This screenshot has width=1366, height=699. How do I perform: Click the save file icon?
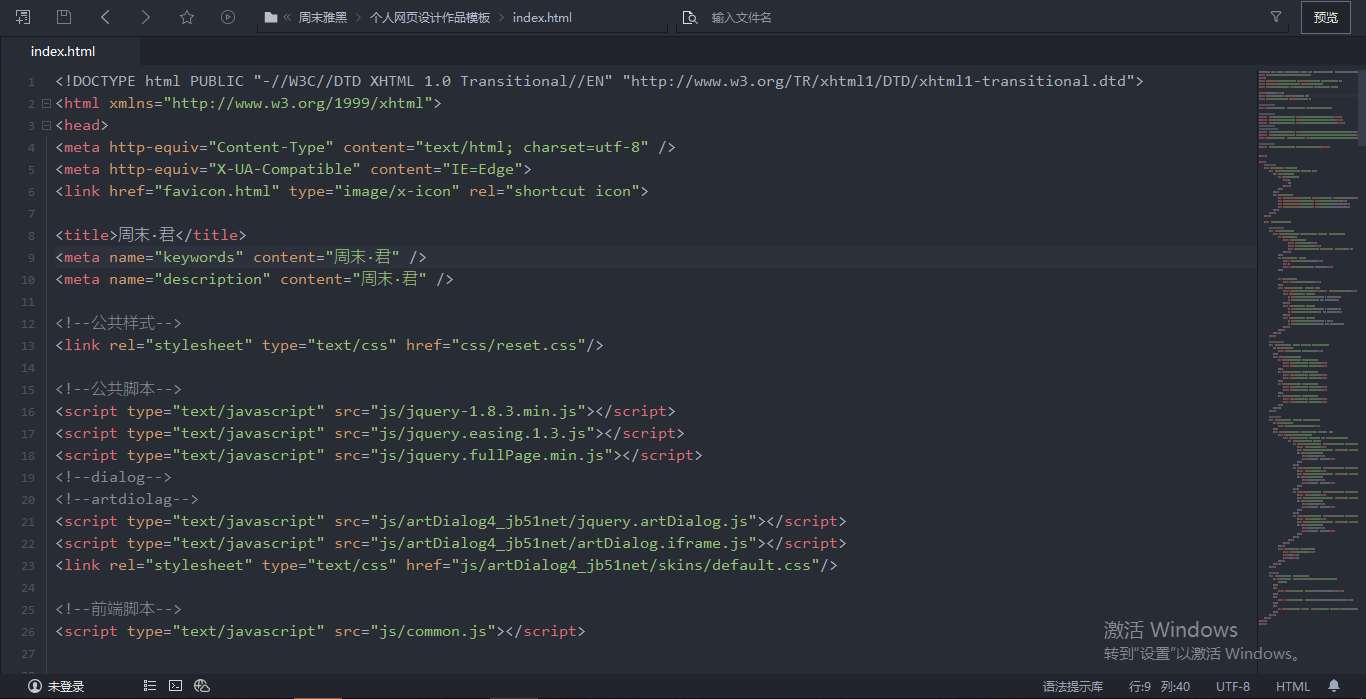click(64, 17)
